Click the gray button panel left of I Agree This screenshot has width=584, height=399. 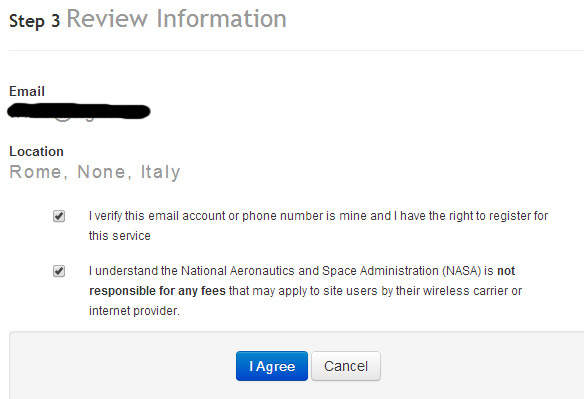(123, 366)
